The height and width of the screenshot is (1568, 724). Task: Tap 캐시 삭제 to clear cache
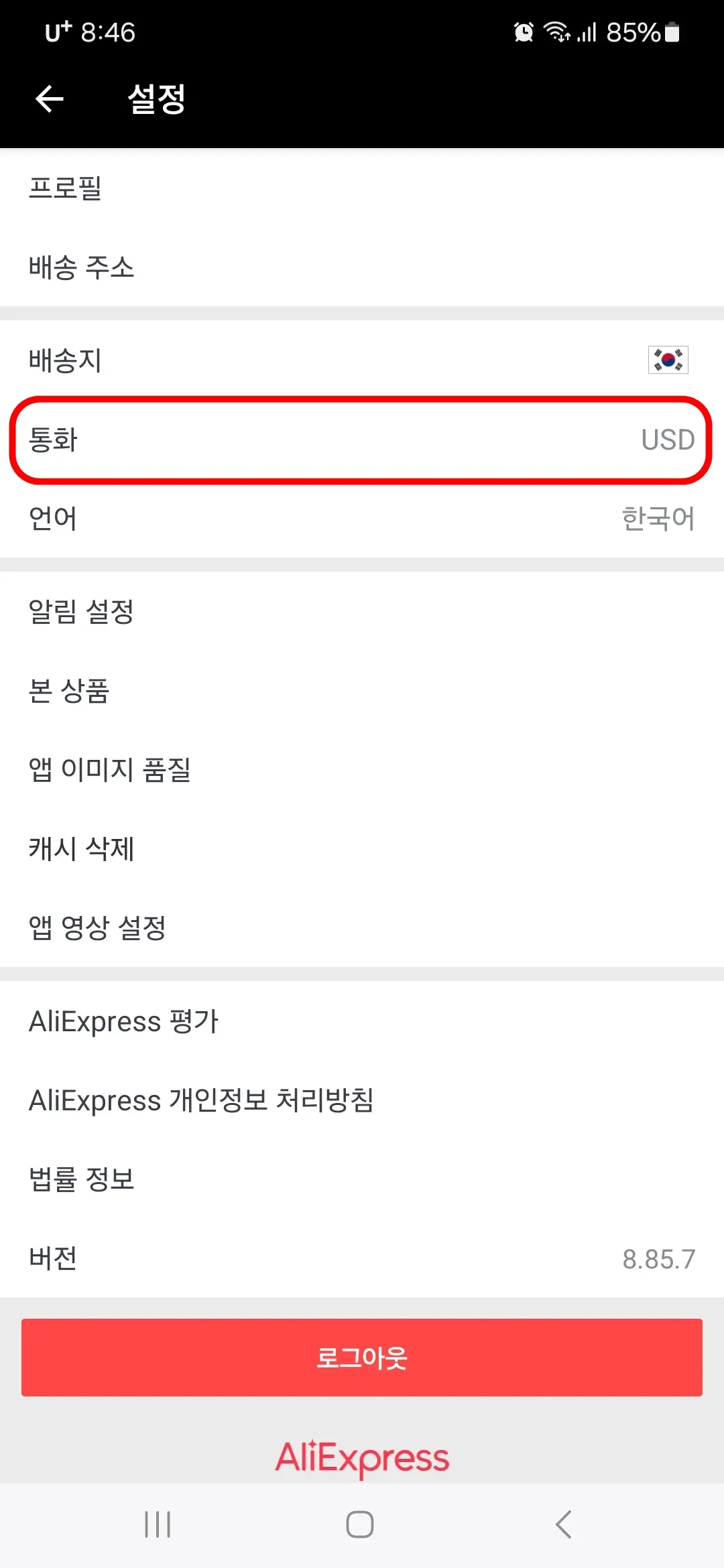coord(362,849)
